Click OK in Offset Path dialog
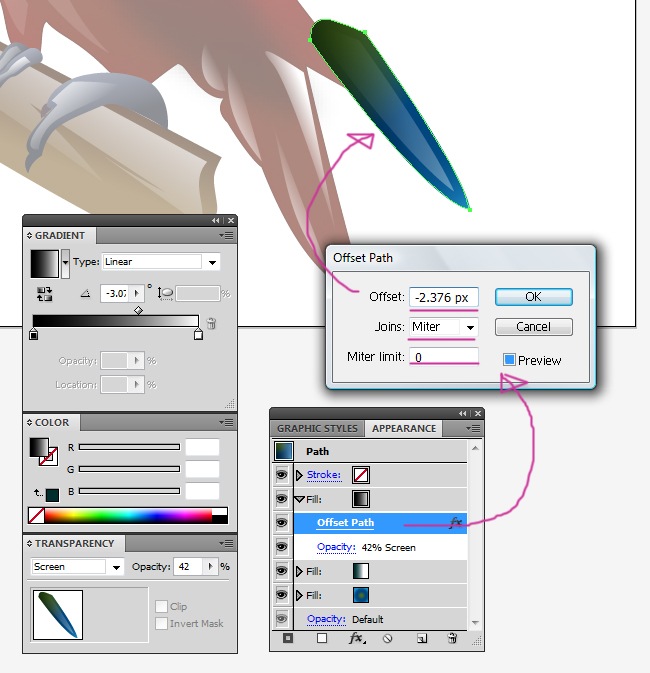Screen dimensions: 650x673 (x=533, y=297)
